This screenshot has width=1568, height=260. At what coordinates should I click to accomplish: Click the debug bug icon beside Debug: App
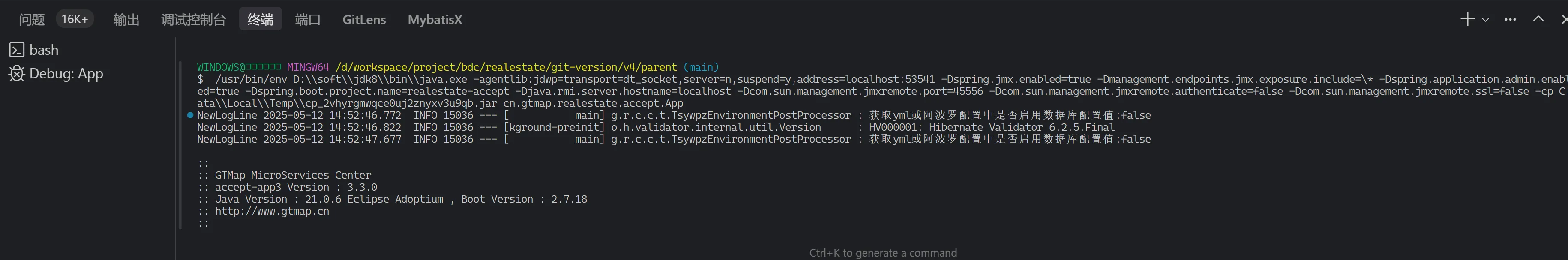coord(16,74)
